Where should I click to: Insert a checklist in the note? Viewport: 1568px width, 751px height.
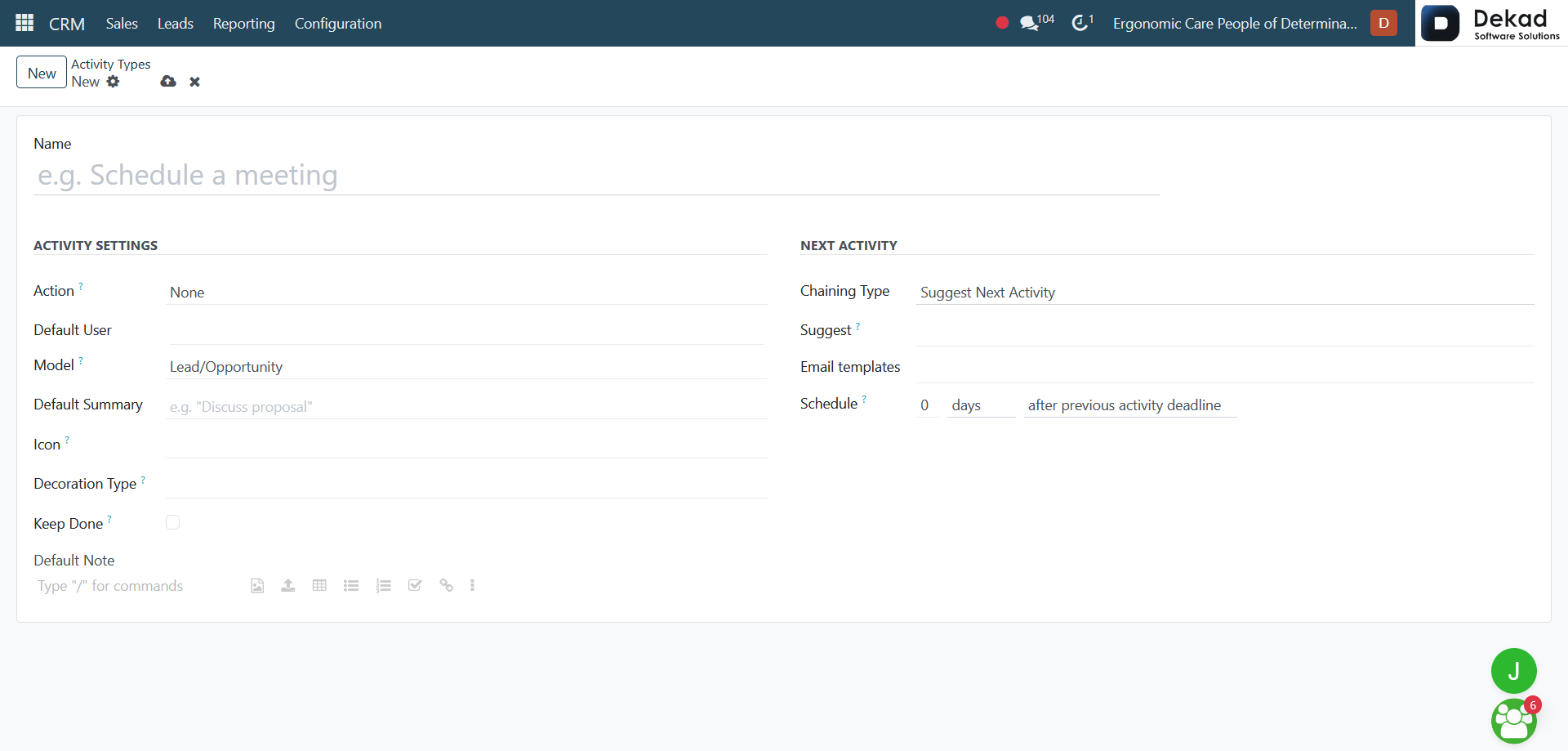tap(415, 585)
